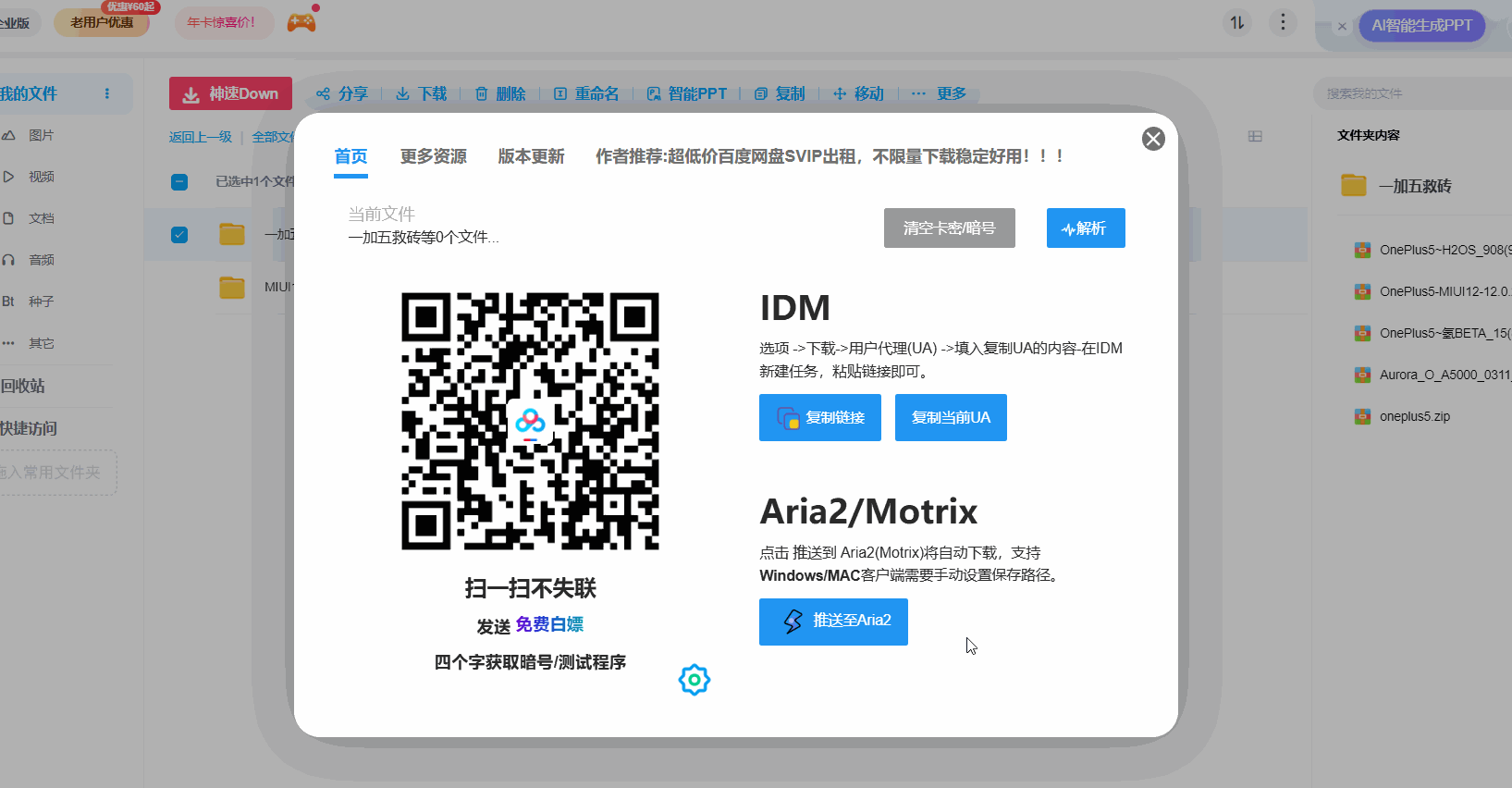Open the top bar three-dot menu

(1283, 22)
